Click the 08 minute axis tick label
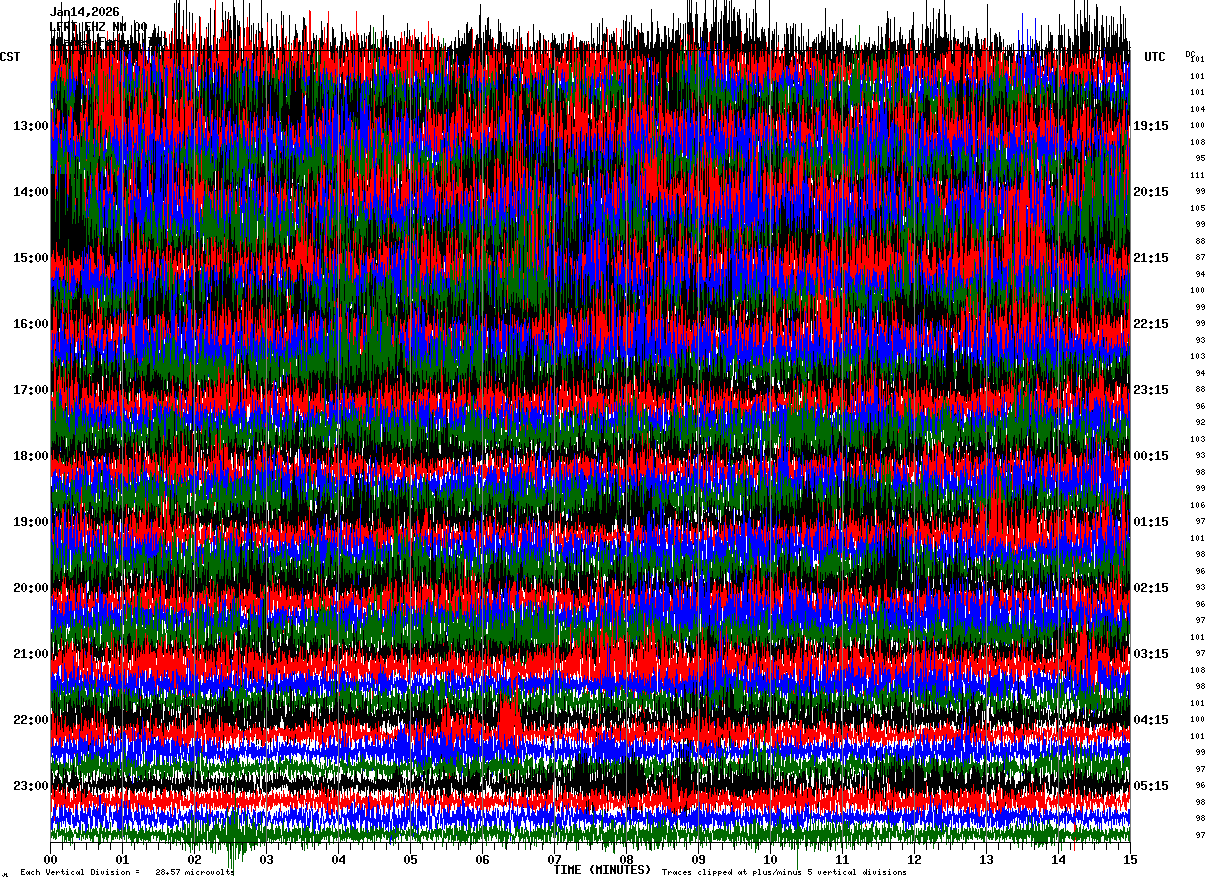This screenshot has height=886, width=1210. click(x=627, y=859)
